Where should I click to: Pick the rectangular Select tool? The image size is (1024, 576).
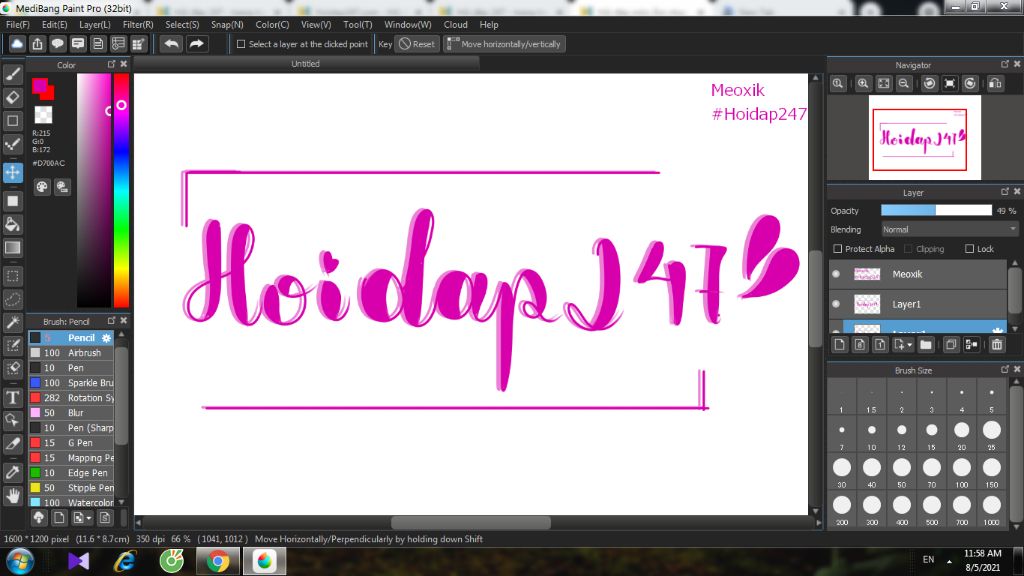12,276
